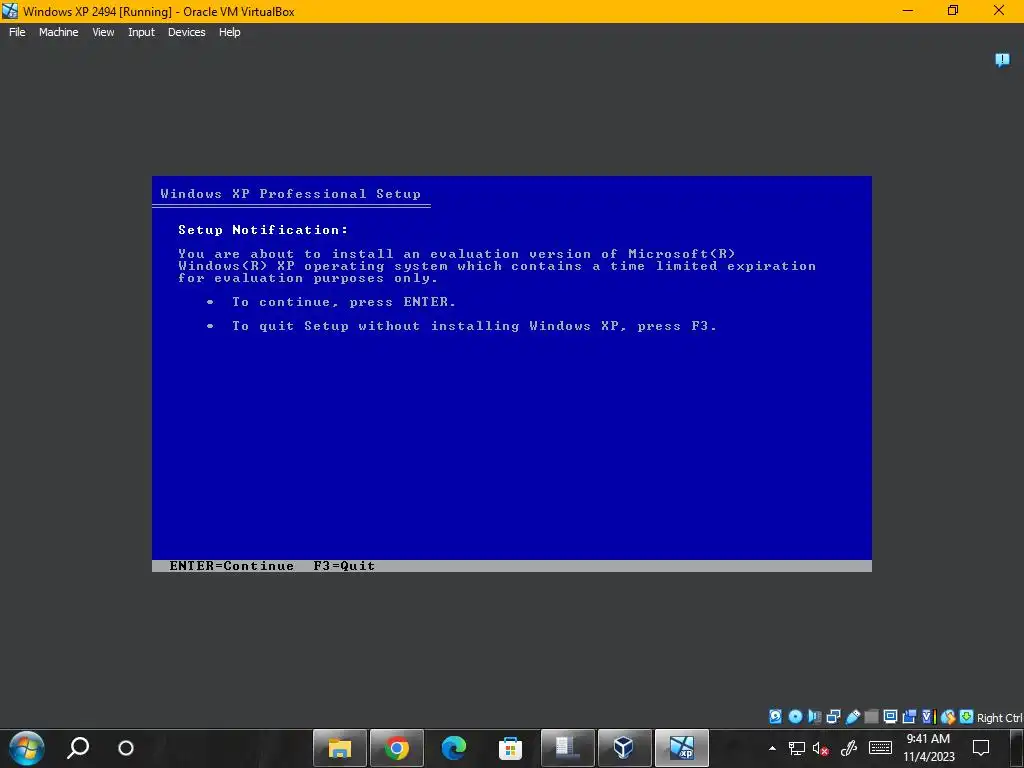
Task: Click the recording status indicator
Action: click(909, 716)
